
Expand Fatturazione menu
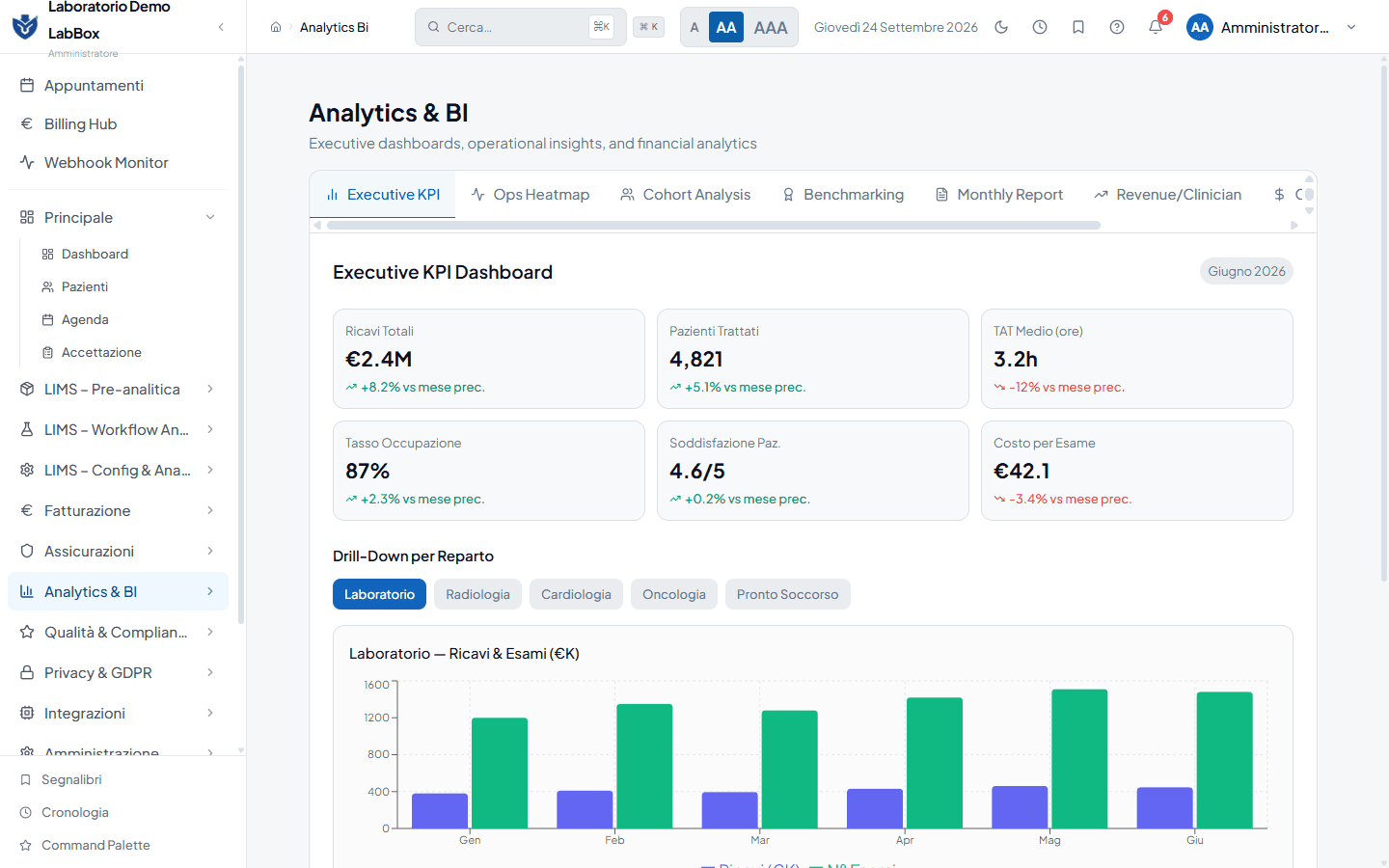(118, 510)
